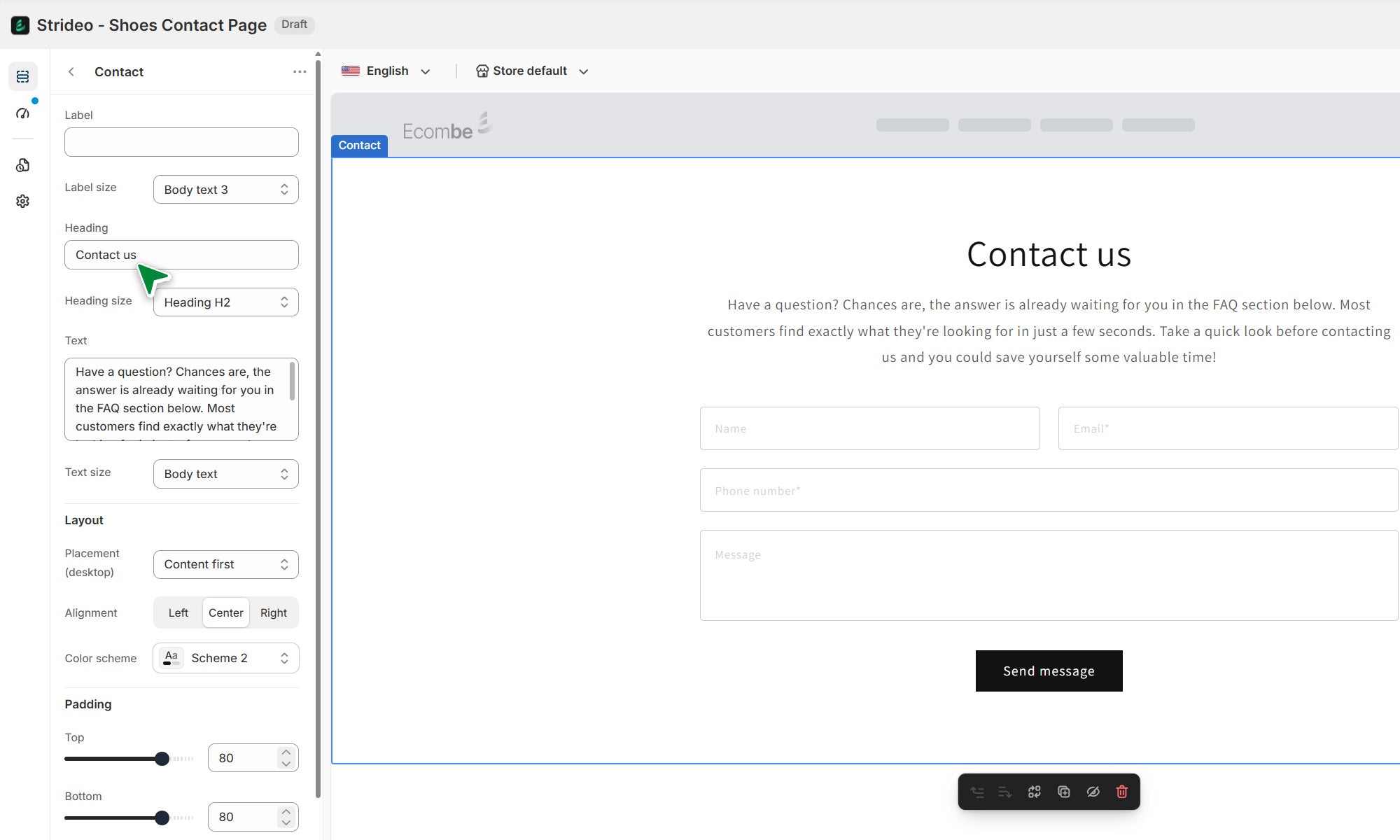
Task: Click the replace section icon in floating toolbar
Action: point(1034,792)
